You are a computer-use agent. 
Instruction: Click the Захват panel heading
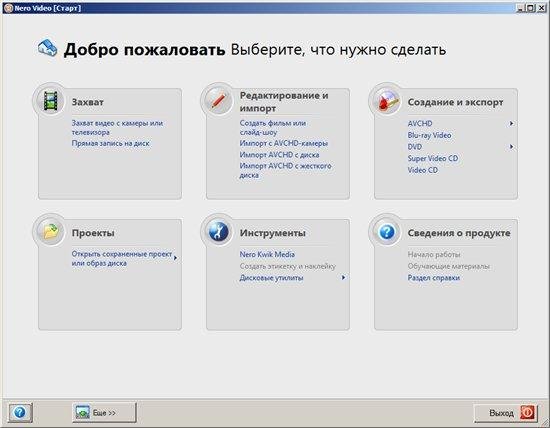tap(87, 102)
